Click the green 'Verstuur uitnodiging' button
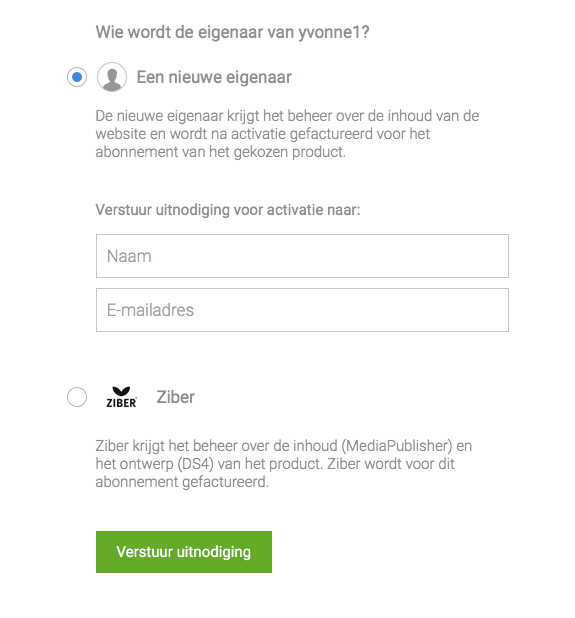Viewport: 575px width, 618px height. coord(184,552)
